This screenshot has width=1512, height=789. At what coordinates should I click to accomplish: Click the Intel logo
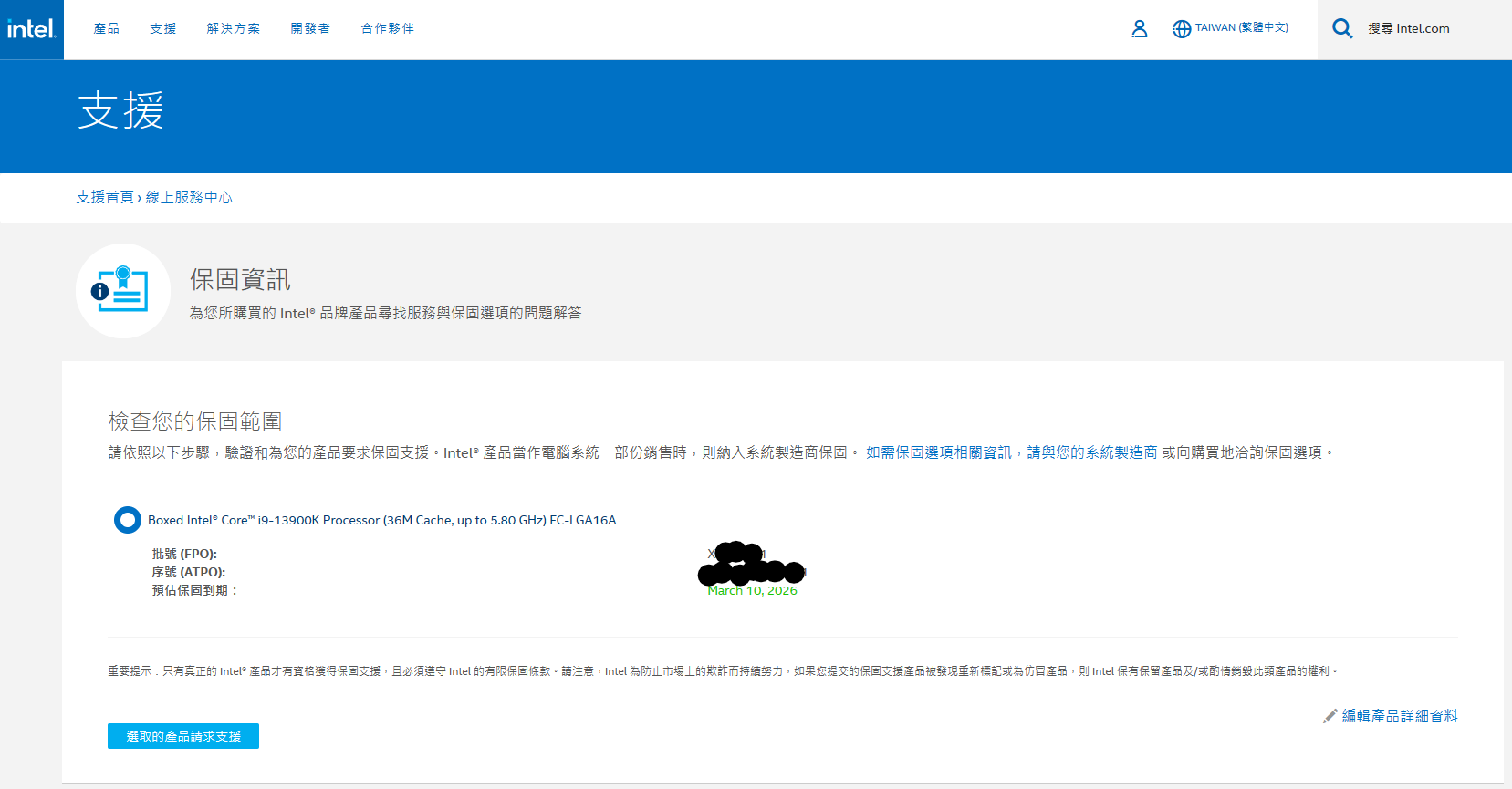point(32,29)
